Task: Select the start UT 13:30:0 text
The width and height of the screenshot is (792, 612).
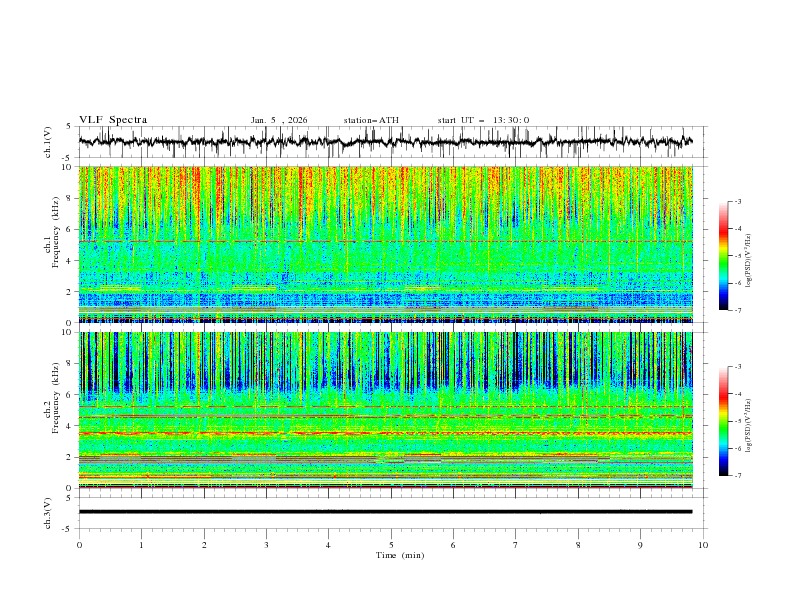Action: 483,120
